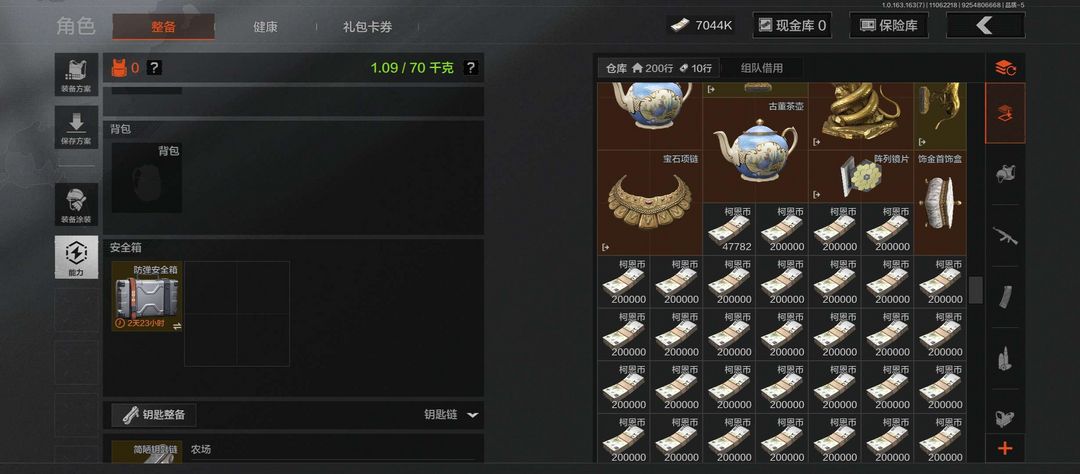The width and height of the screenshot is (1080, 474).
Task: Click the help icon next to weight
Action: point(470,68)
